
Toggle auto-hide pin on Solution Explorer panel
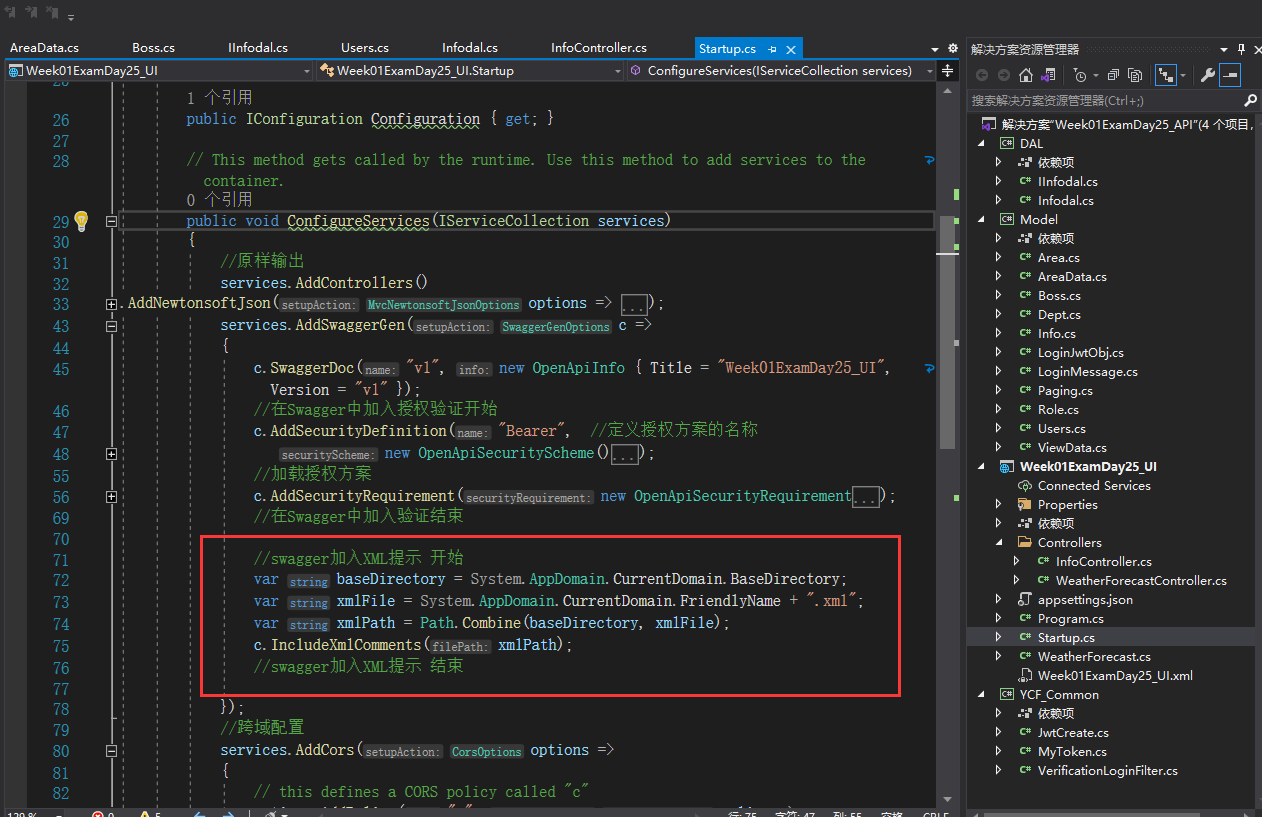click(1241, 49)
